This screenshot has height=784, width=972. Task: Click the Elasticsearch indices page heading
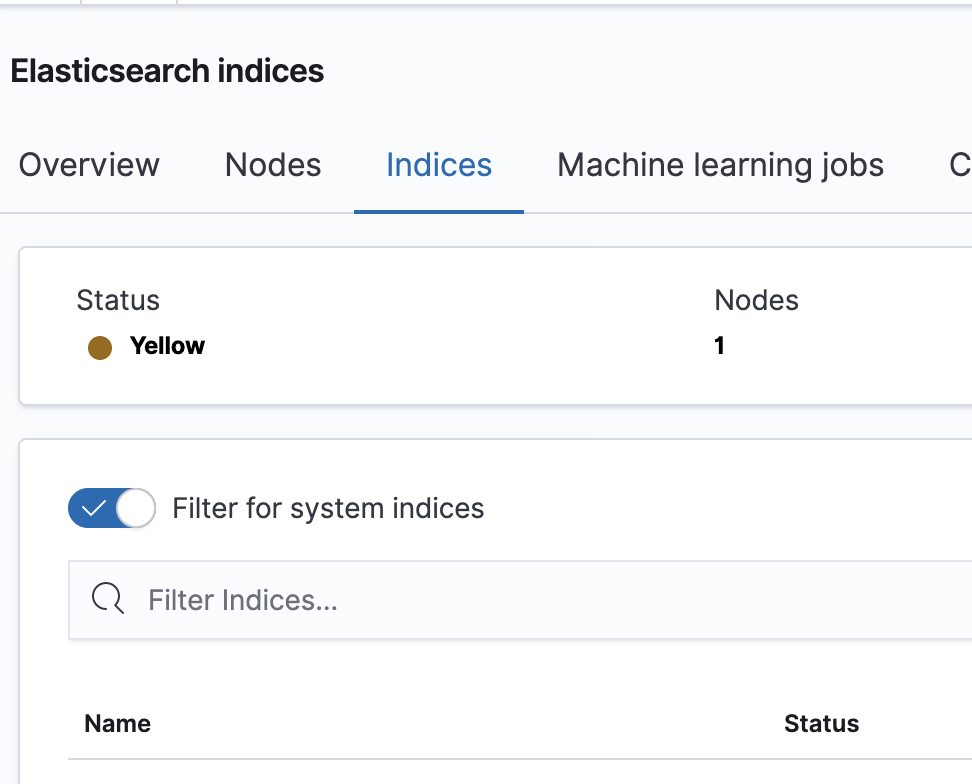point(167,71)
